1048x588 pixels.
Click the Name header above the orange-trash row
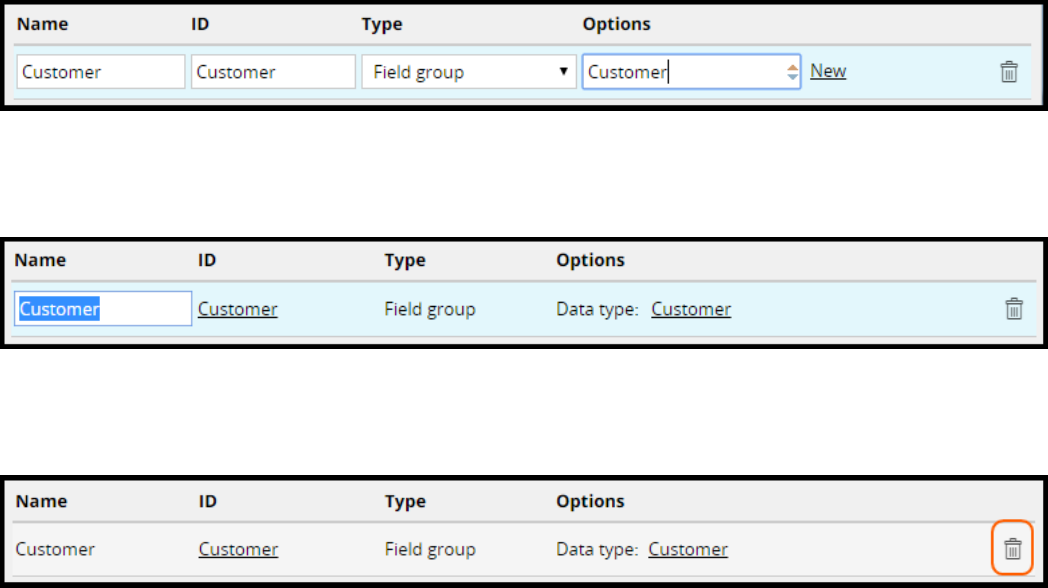(x=41, y=501)
